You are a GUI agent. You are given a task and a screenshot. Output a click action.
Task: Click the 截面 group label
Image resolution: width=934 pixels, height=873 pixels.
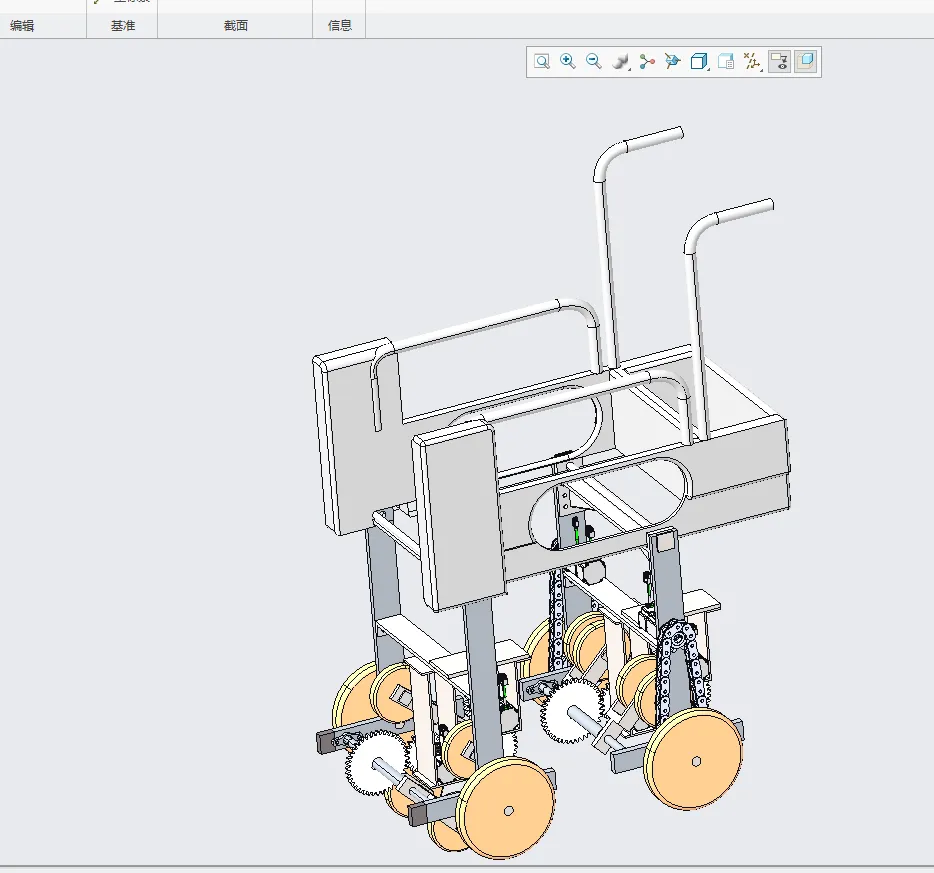(236, 26)
